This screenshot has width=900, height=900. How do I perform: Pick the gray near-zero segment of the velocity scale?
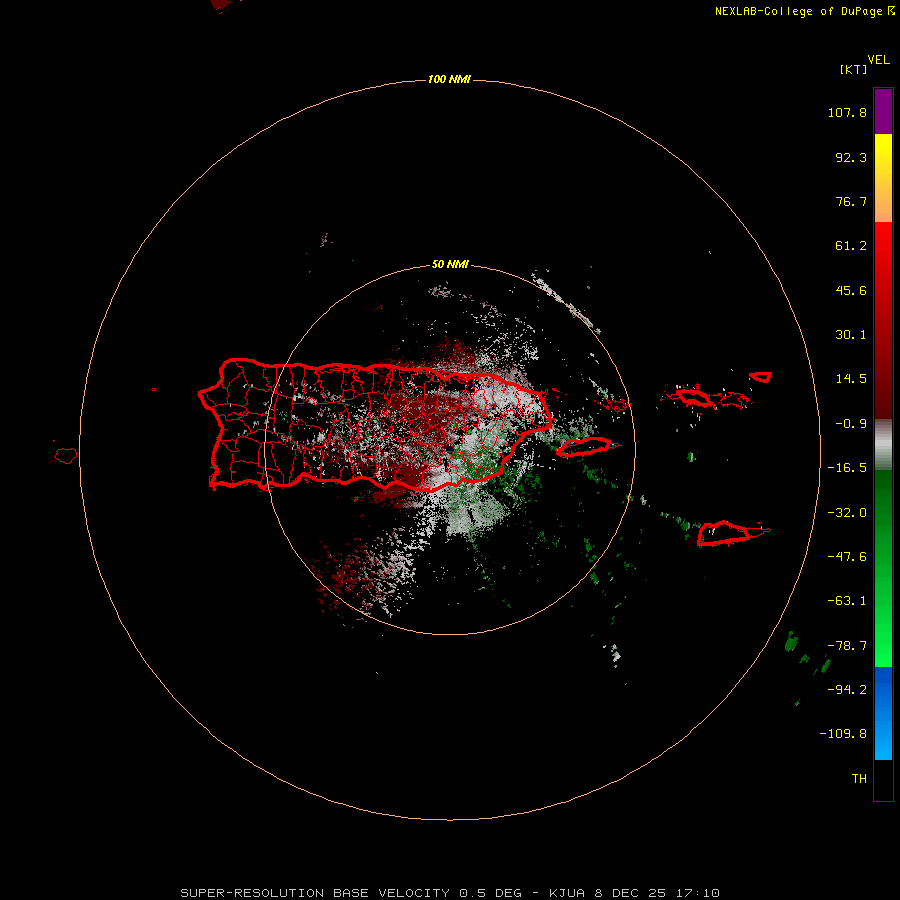pos(883,445)
